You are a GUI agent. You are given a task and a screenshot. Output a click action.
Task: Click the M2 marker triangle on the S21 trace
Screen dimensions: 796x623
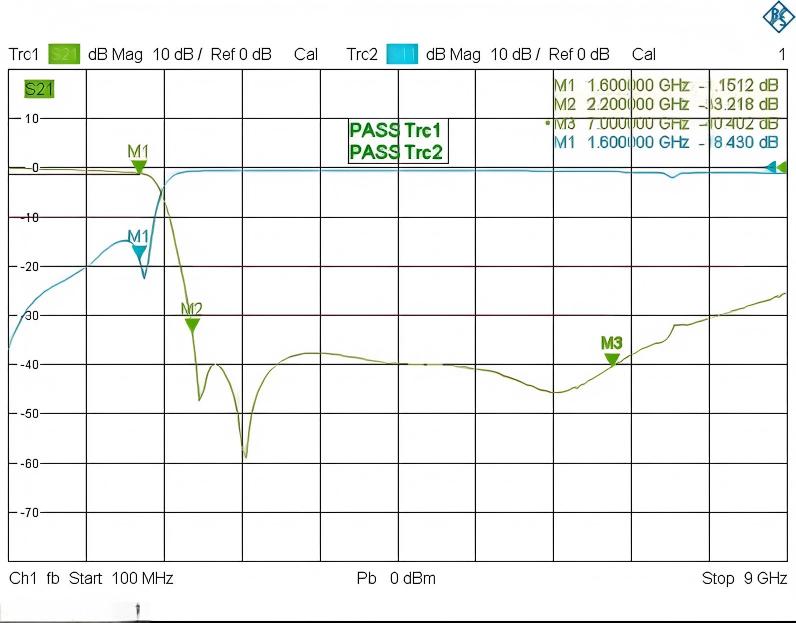[192, 324]
